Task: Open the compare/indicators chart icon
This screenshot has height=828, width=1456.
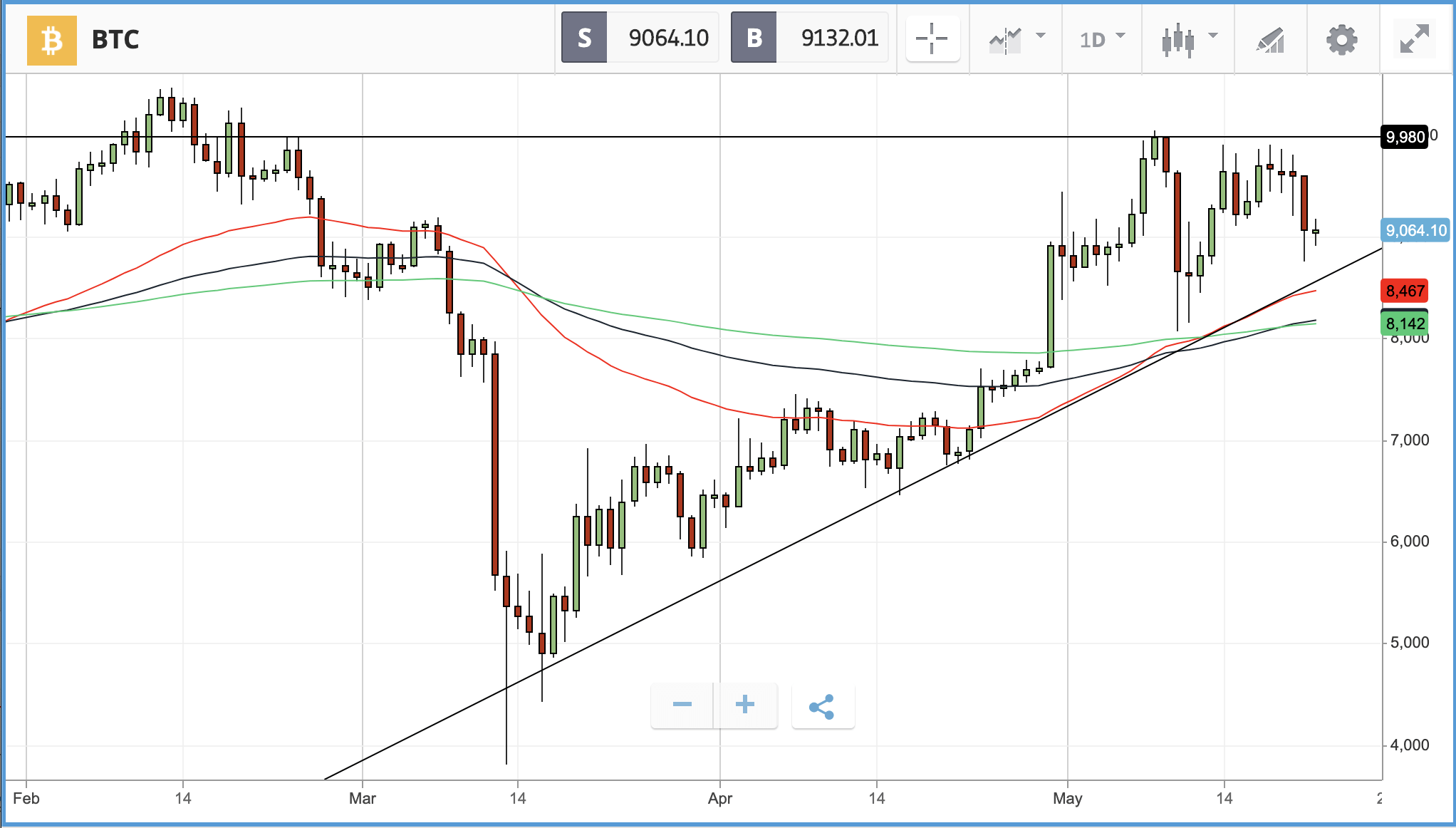Action: [x=1005, y=41]
